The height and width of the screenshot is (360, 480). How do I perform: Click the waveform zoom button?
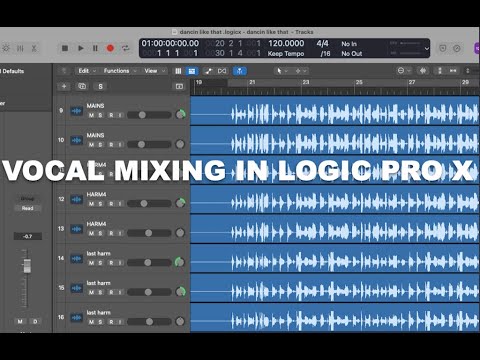pyautogui.click(x=423, y=71)
